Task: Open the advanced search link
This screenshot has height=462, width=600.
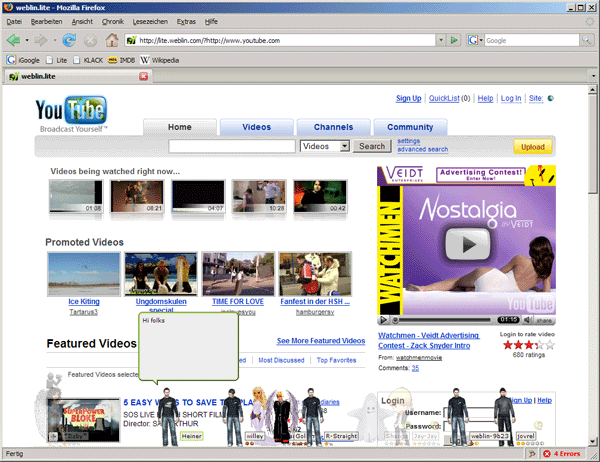Action: pyautogui.click(x=422, y=149)
